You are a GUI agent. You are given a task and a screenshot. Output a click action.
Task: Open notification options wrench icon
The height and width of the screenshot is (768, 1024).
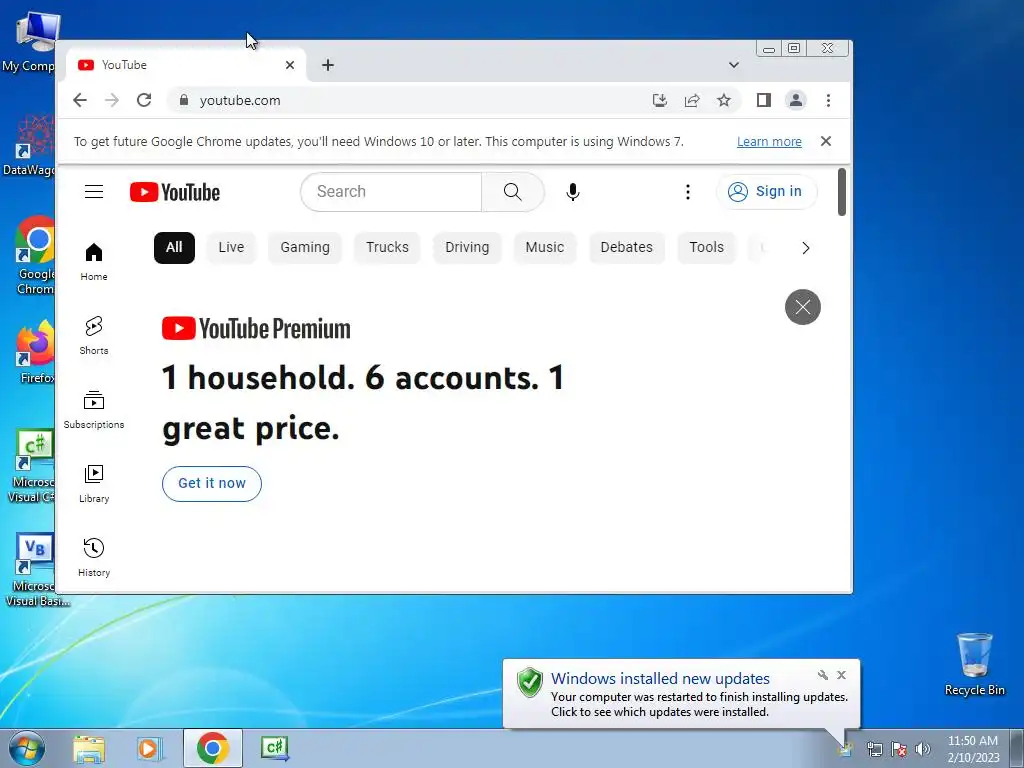pyautogui.click(x=823, y=675)
